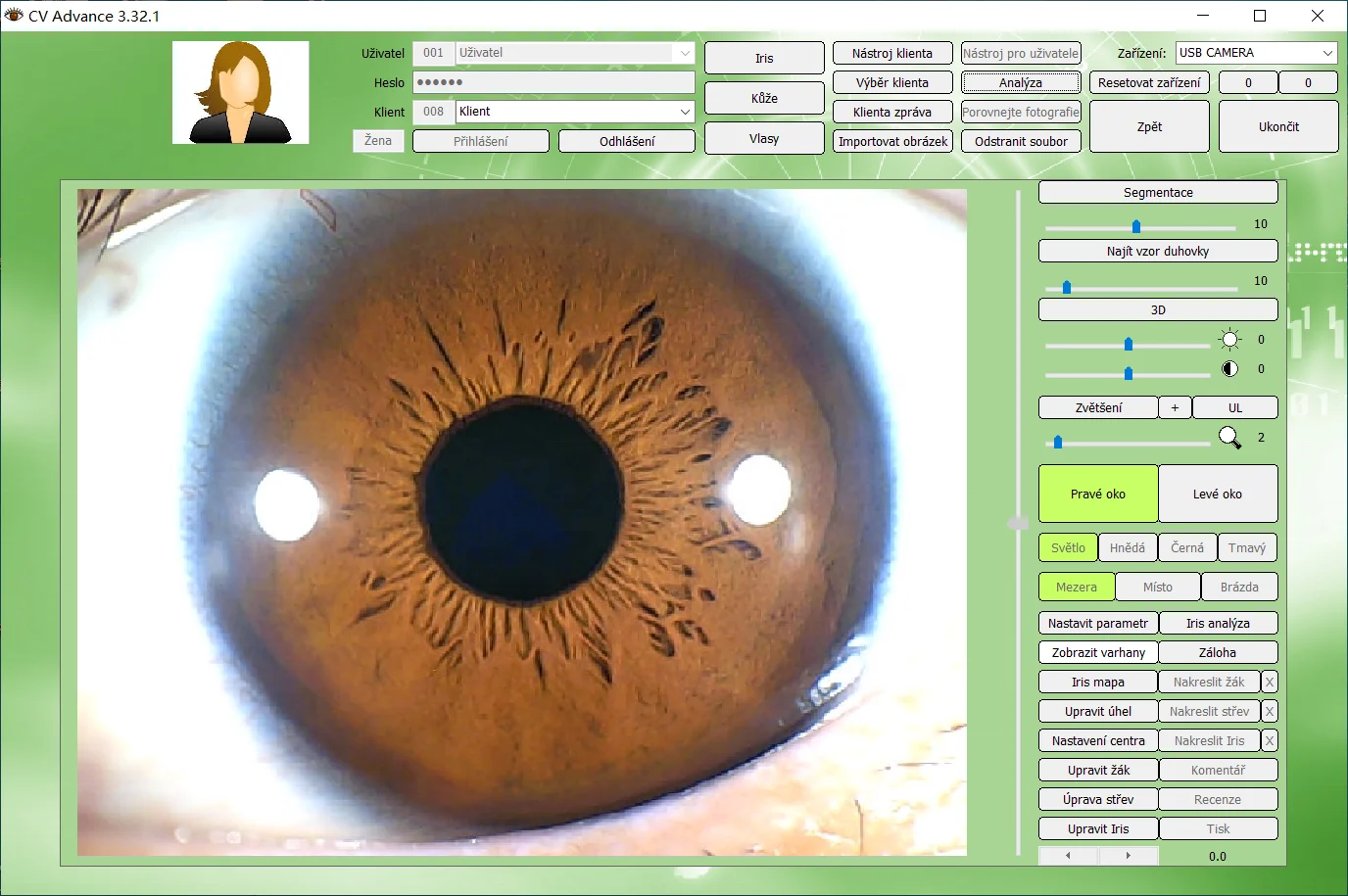Viewport: 1348px width, 896px height.
Task: Open the Klient dropdown list
Action: 686,112
